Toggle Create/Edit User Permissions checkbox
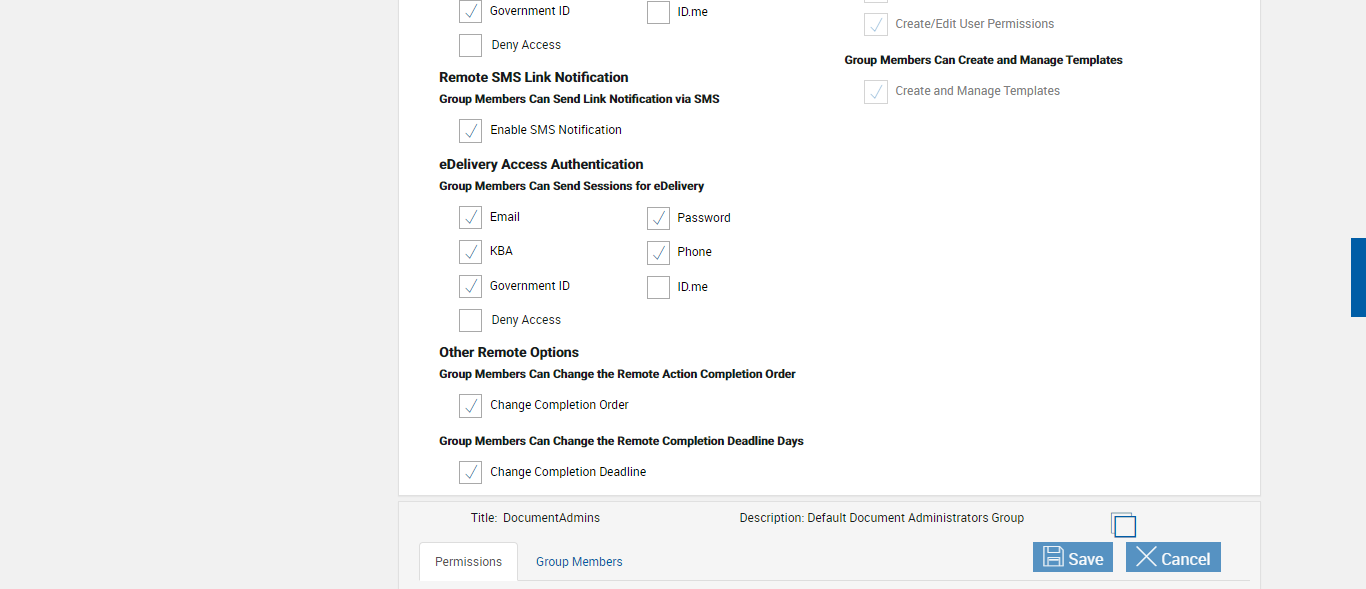Viewport: 1366px width, 589px height. [876, 25]
